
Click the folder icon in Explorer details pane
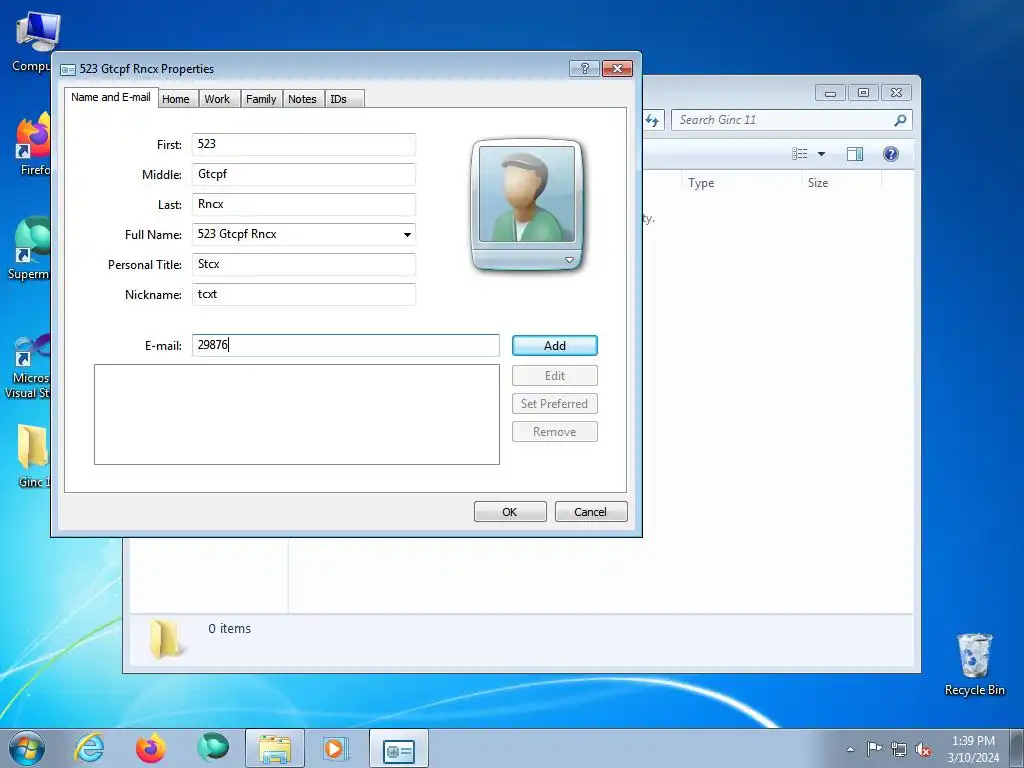coord(165,639)
